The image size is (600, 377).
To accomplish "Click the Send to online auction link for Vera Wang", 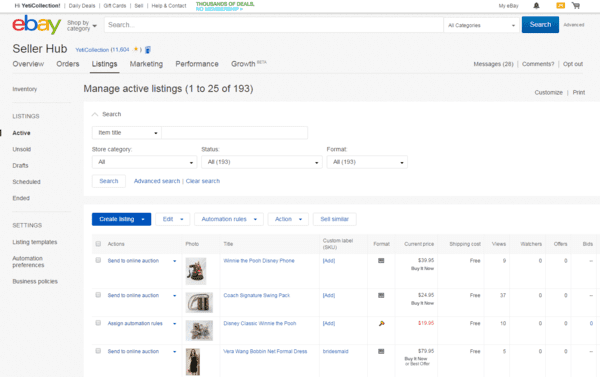I will [x=133, y=351].
